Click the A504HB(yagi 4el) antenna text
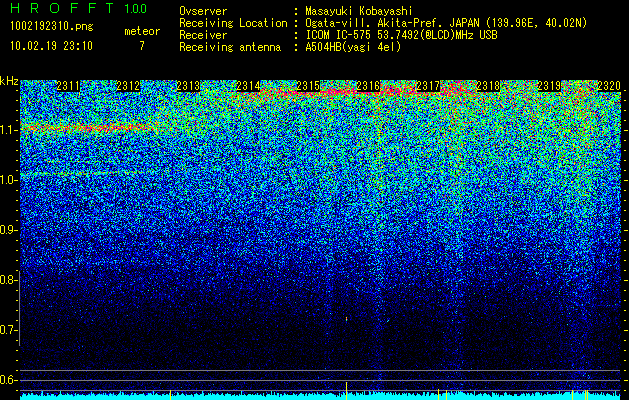The height and width of the screenshot is (400, 629). pyautogui.click(x=353, y=47)
